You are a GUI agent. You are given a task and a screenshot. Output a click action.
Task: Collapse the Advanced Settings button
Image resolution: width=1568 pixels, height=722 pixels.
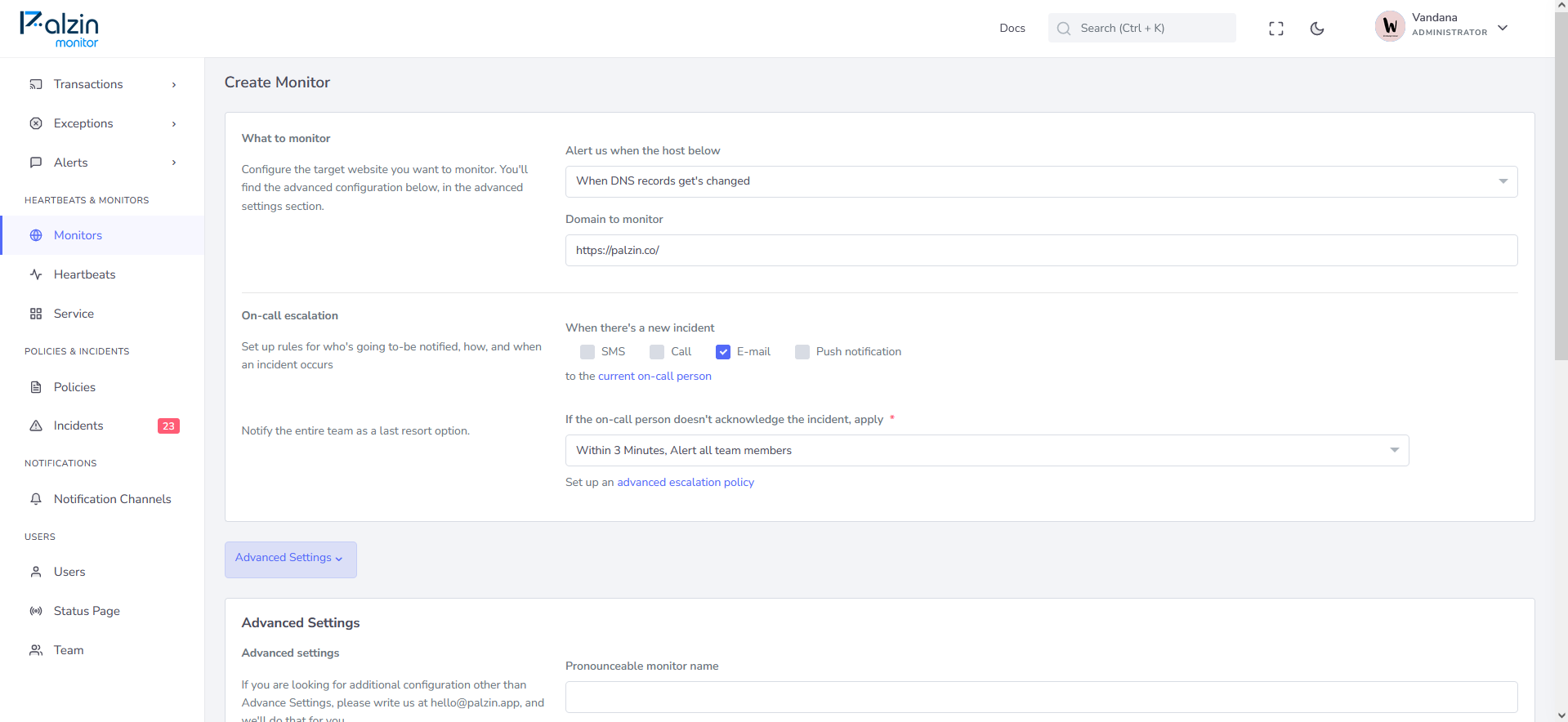[x=291, y=559]
